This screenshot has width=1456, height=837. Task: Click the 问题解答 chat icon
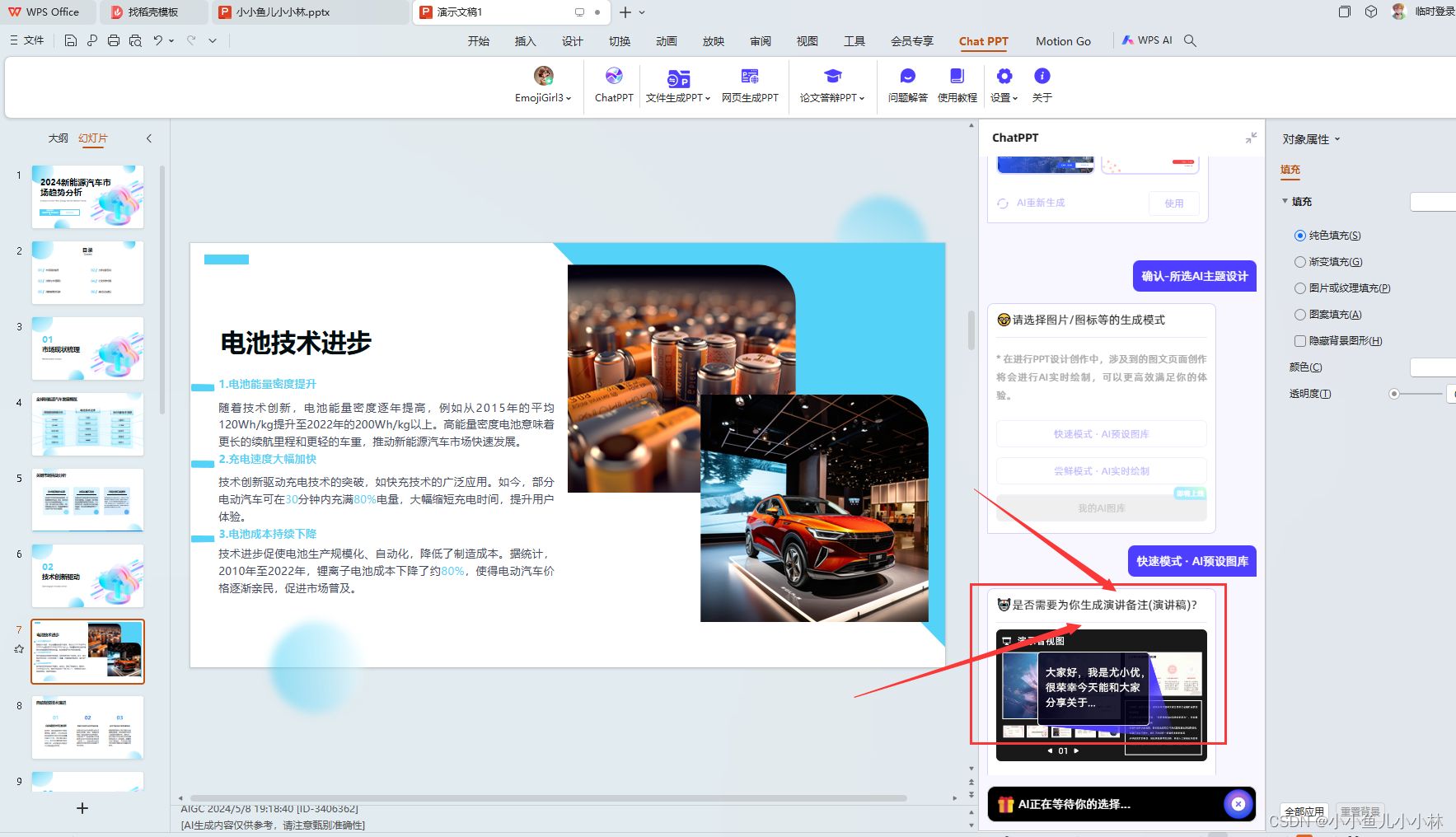click(x=907, y=77)
